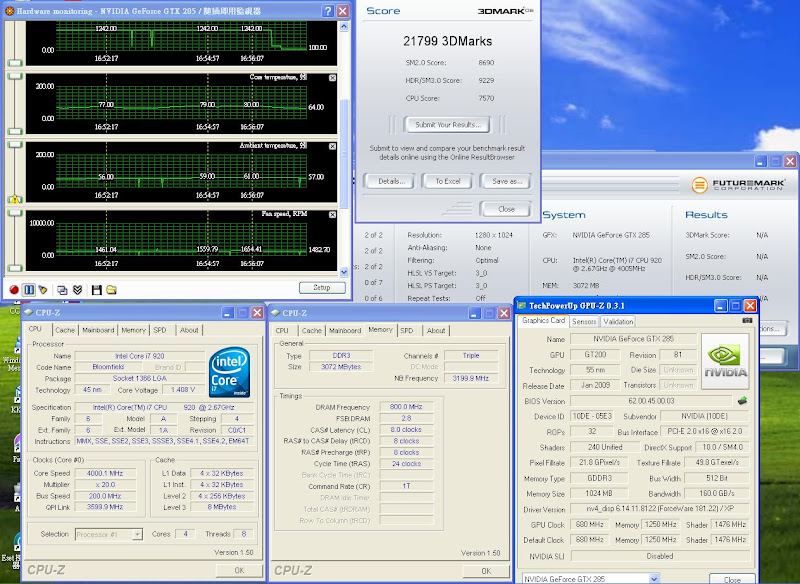Click the pause monitoring toolbar icon
Image resolution: width=800 pixels, height=584 pixels.
pyautogui.click(x=28, y=289)
